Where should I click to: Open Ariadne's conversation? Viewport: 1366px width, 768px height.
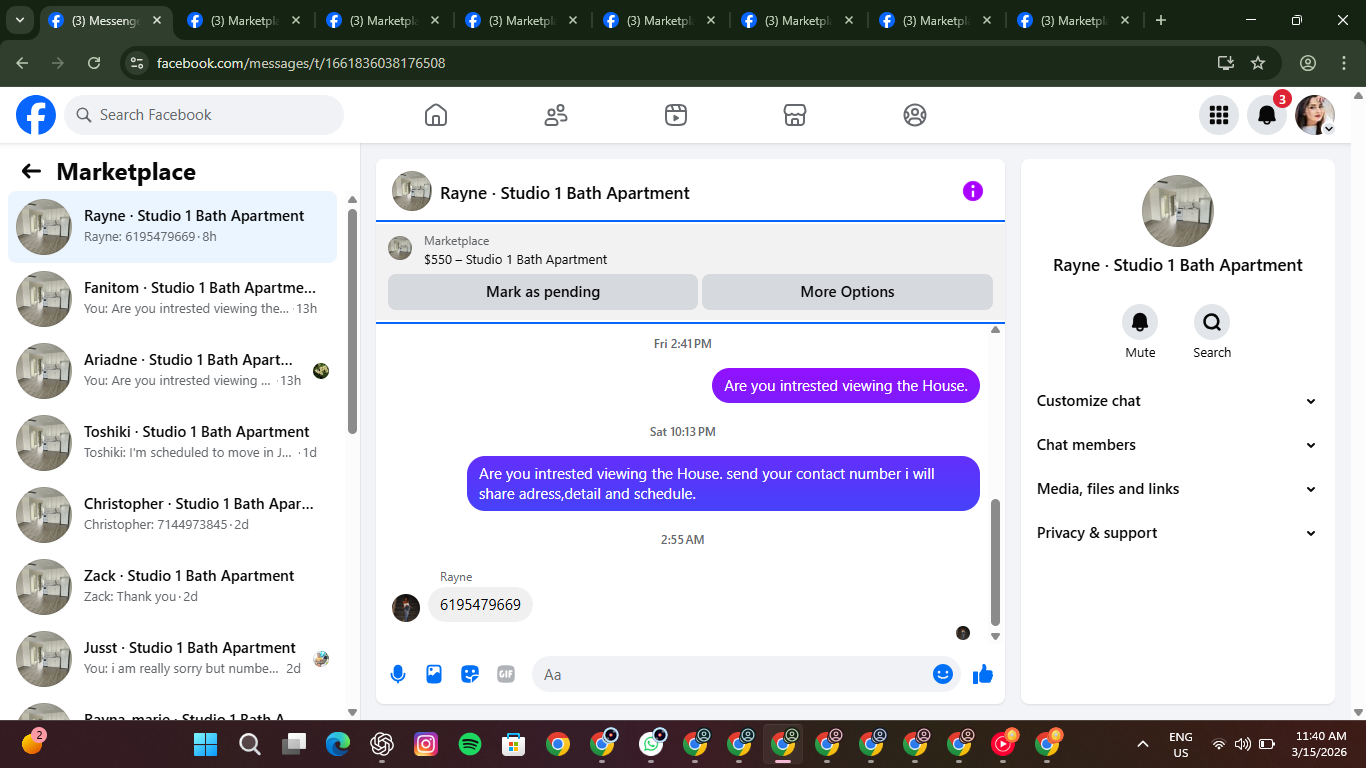click(173, 371)
